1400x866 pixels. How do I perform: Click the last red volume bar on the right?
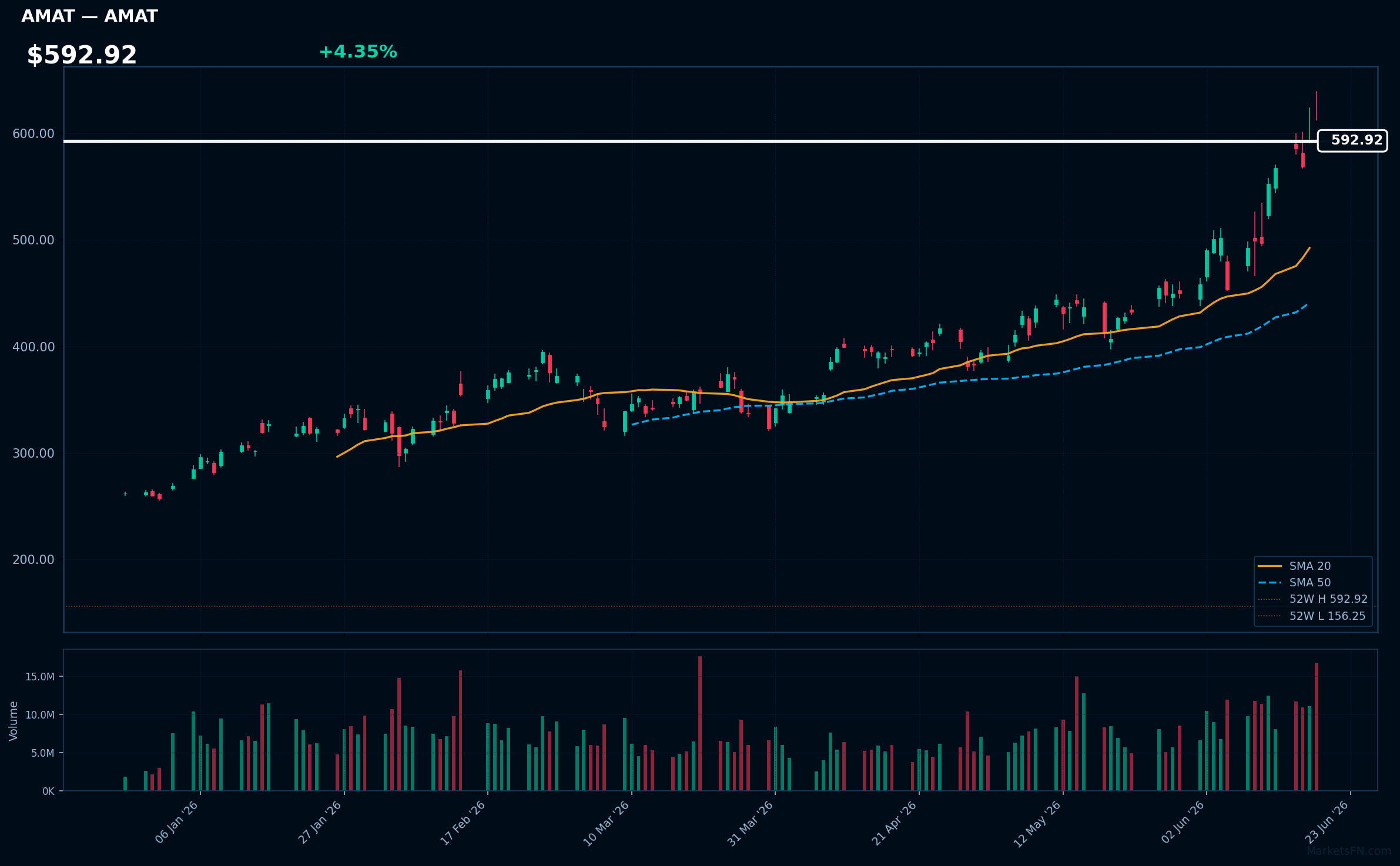pos(1317,727)
